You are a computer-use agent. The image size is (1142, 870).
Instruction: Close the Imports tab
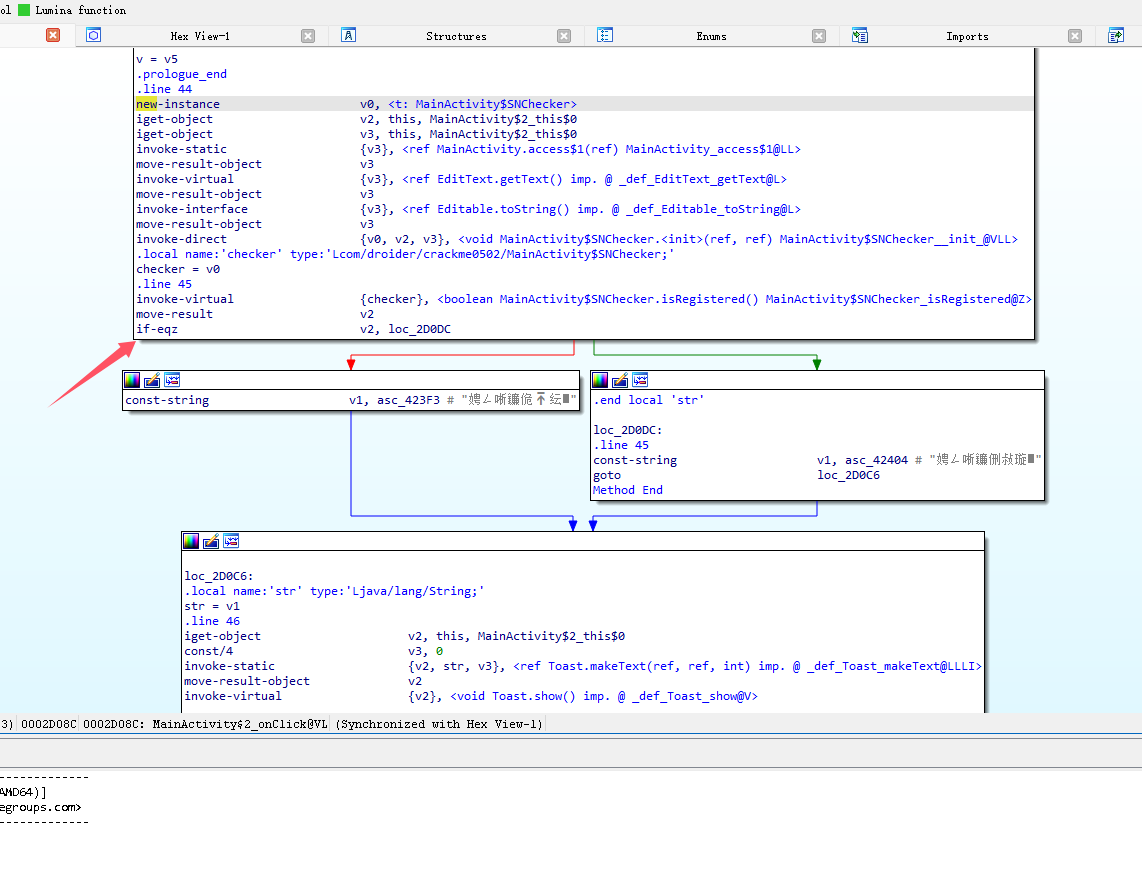click(1075, 36)
